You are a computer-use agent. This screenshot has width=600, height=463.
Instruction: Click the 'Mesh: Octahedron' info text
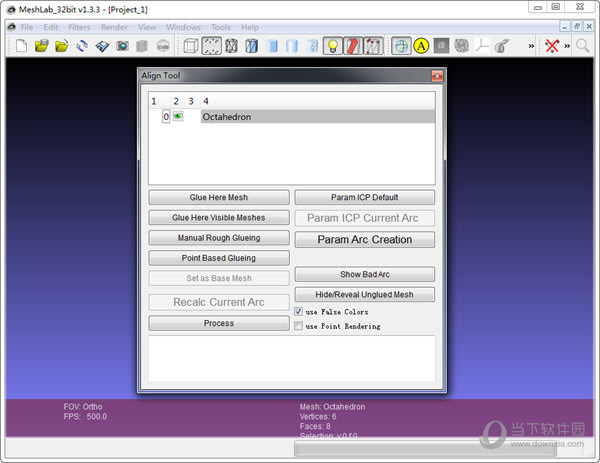pos(333,407)
